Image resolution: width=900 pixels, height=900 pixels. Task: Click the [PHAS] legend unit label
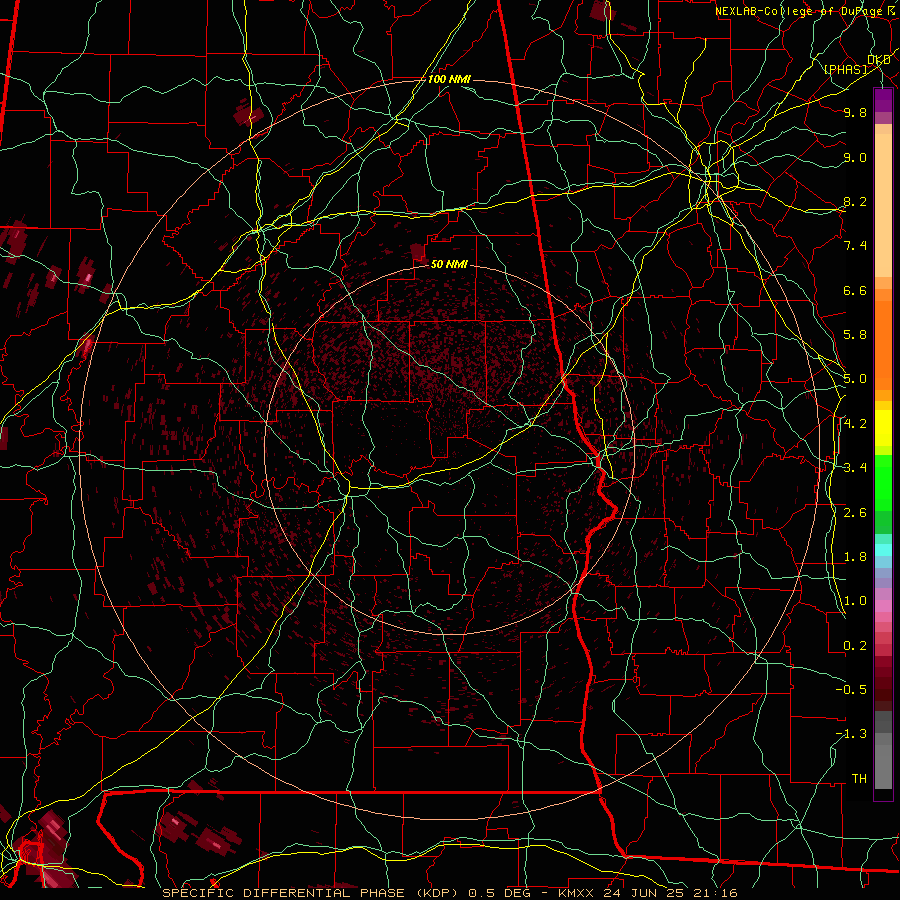click(x=845, y=69)
